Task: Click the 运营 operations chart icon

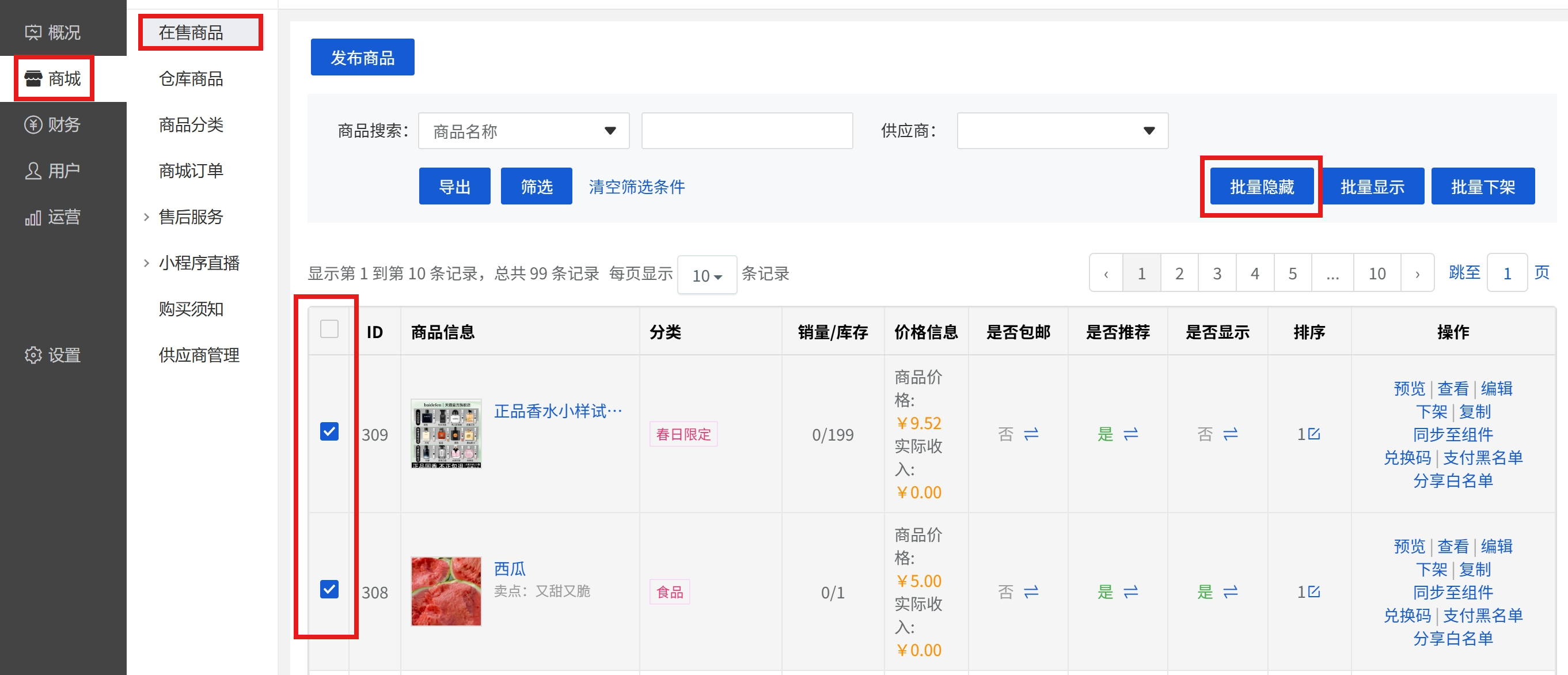Action: pyautogui.click(x=33, y=217)
